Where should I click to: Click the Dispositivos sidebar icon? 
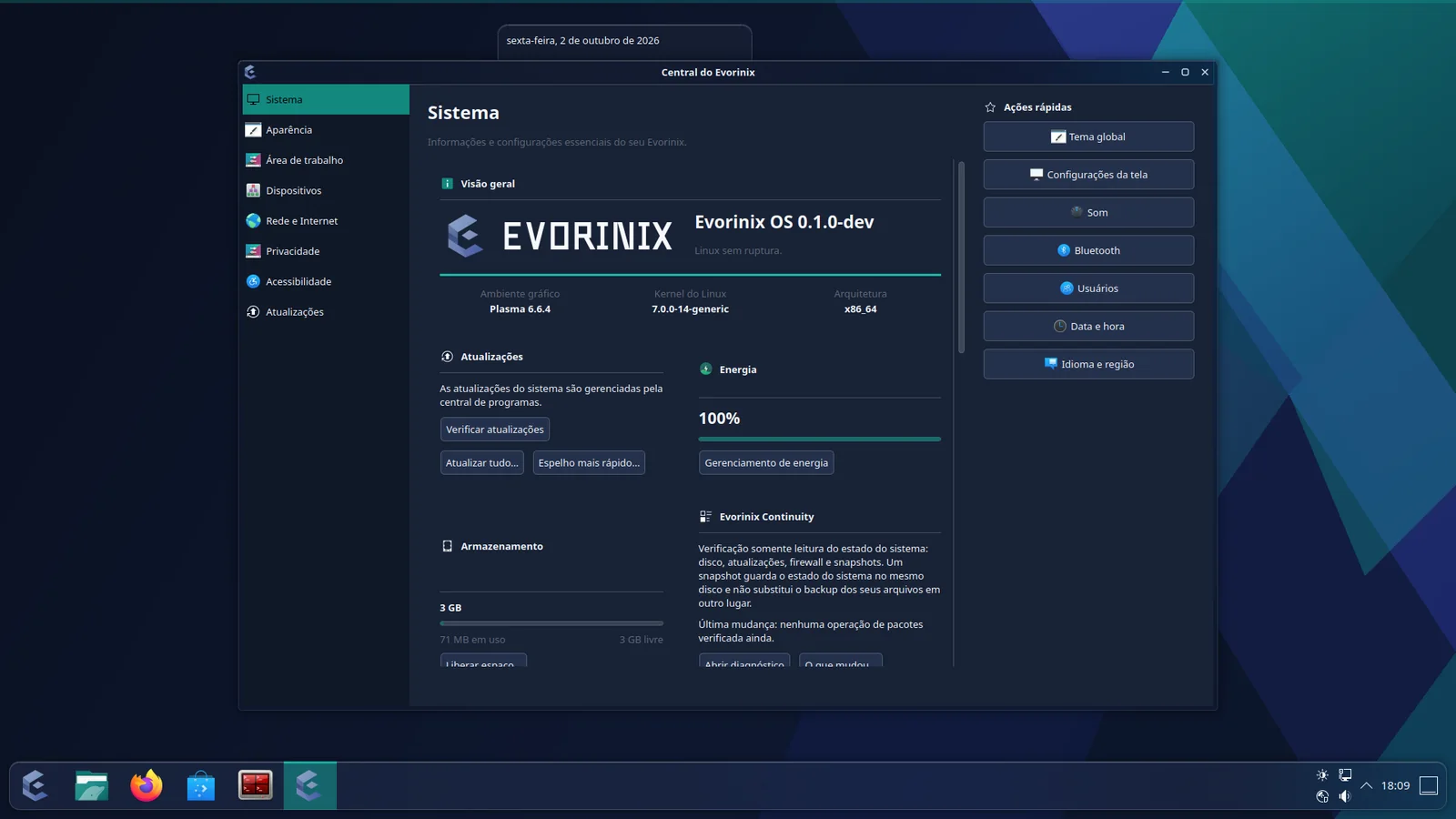pos(253,190)
